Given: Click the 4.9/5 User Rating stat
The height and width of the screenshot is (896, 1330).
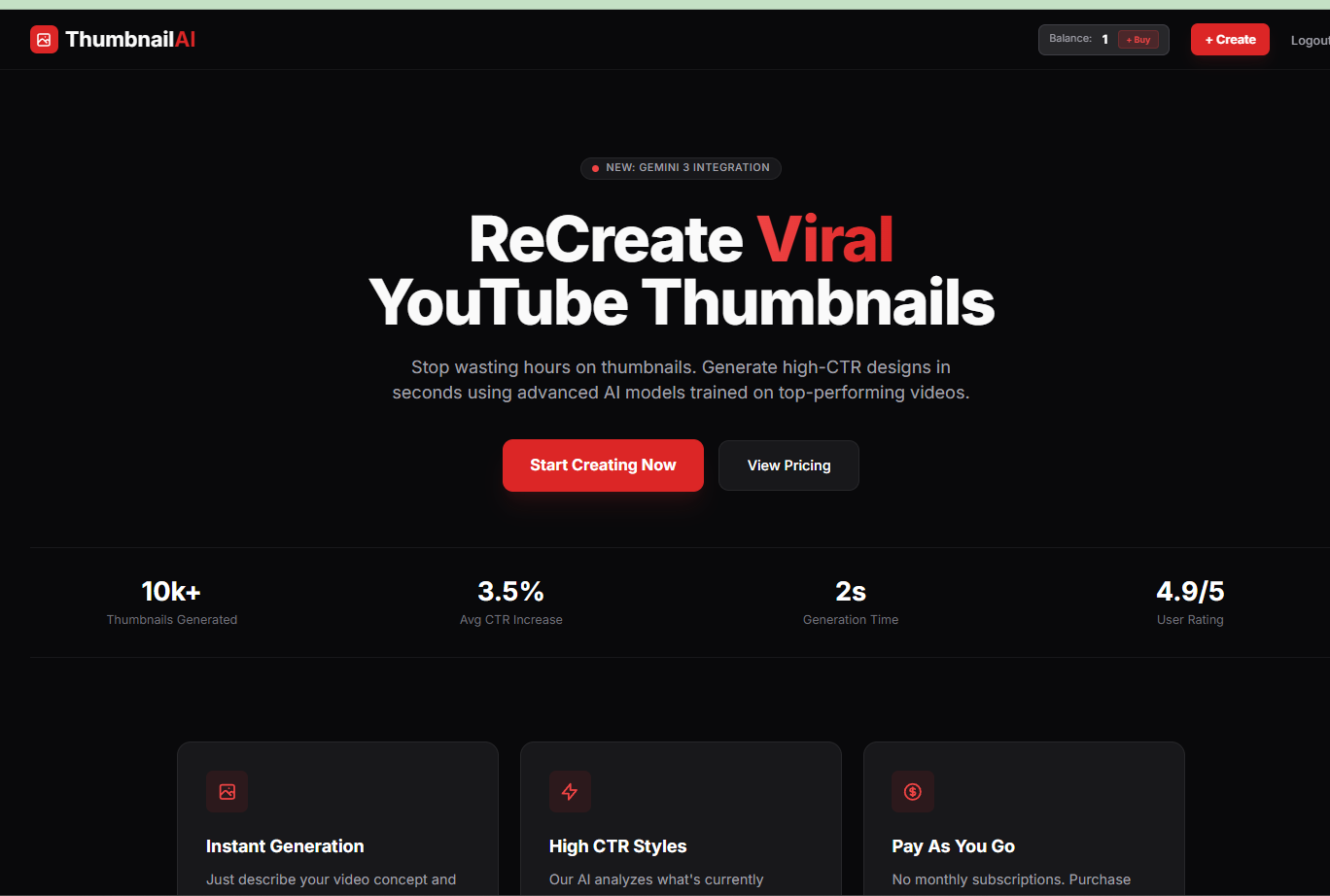Looking at the screenshot, I should [1190, 600].
